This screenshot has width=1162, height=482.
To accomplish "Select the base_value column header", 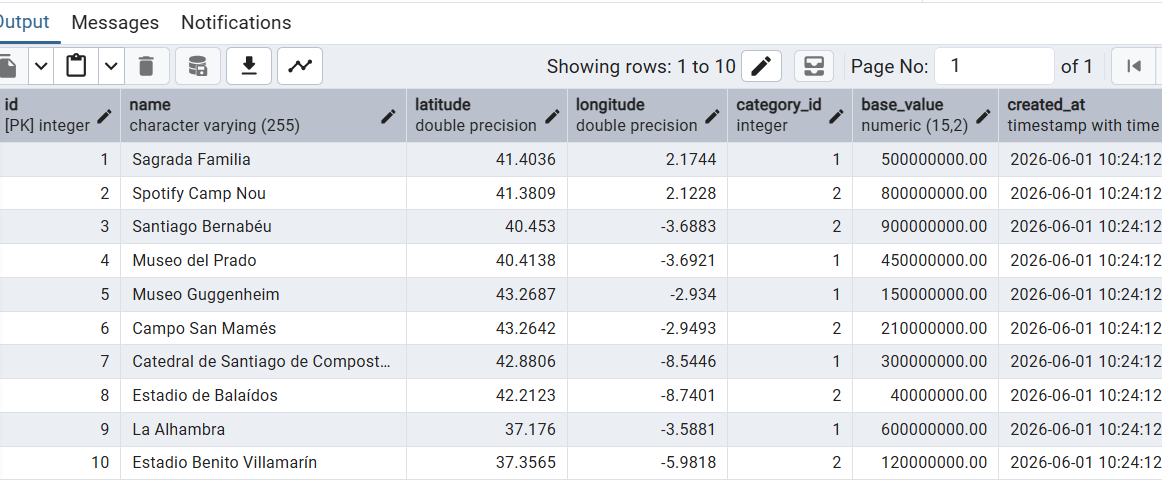I will click(925, 115).
